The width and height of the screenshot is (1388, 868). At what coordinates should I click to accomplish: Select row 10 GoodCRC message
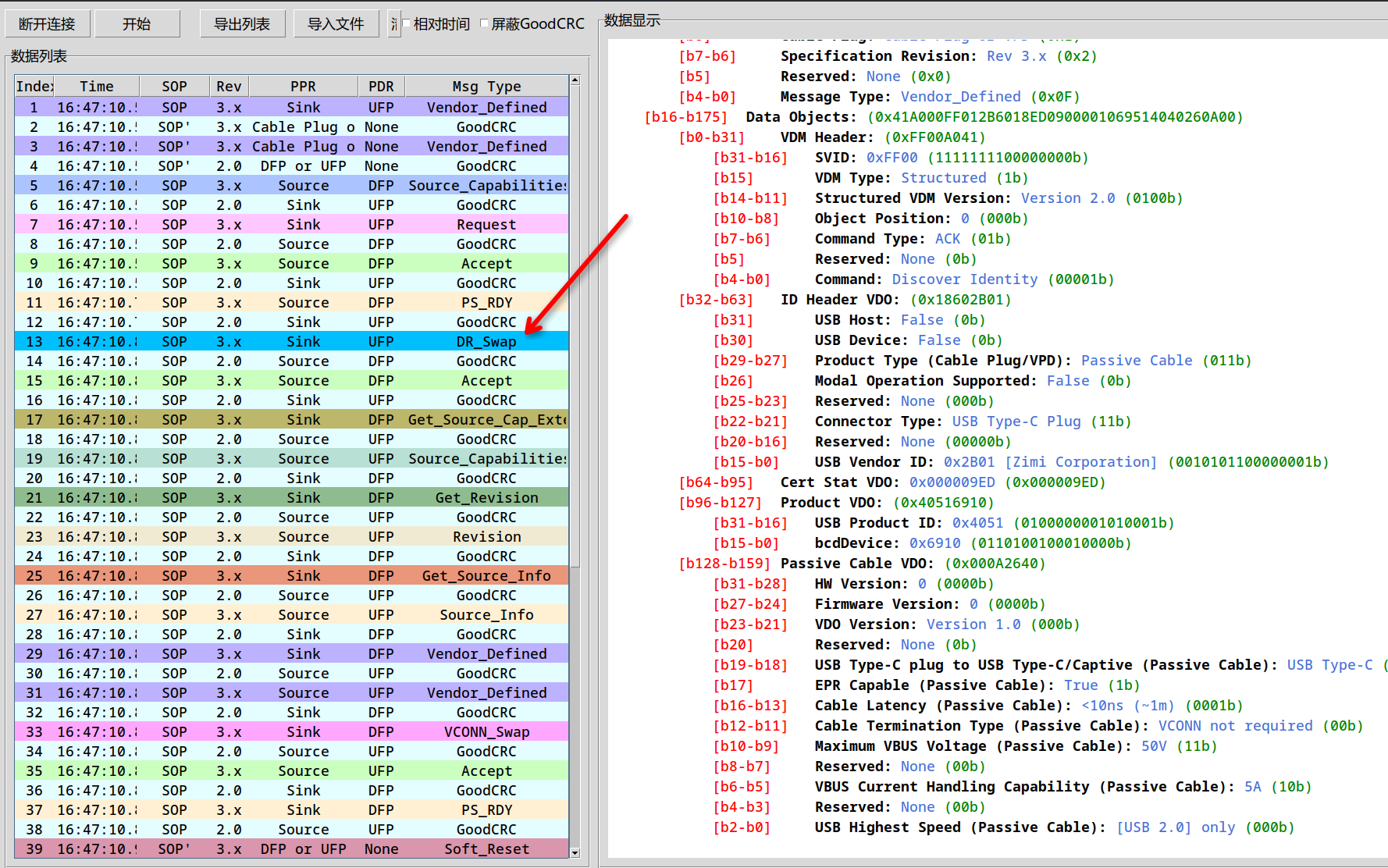pyautogui.click(x=291, y=283)
